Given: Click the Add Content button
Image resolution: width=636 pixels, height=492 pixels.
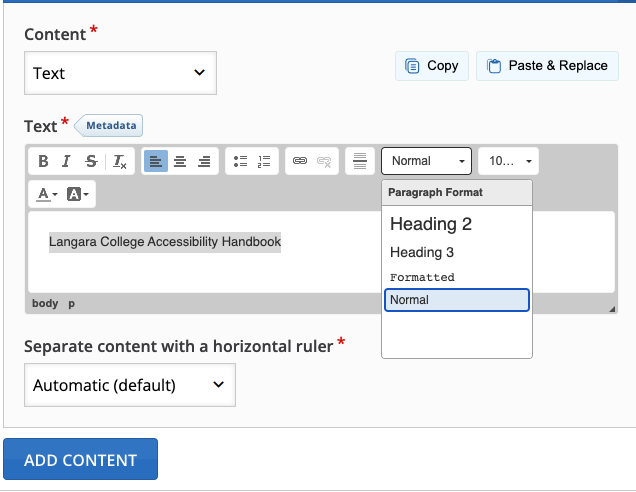Looking at the screenshot, I should click(x=80, y=460).
